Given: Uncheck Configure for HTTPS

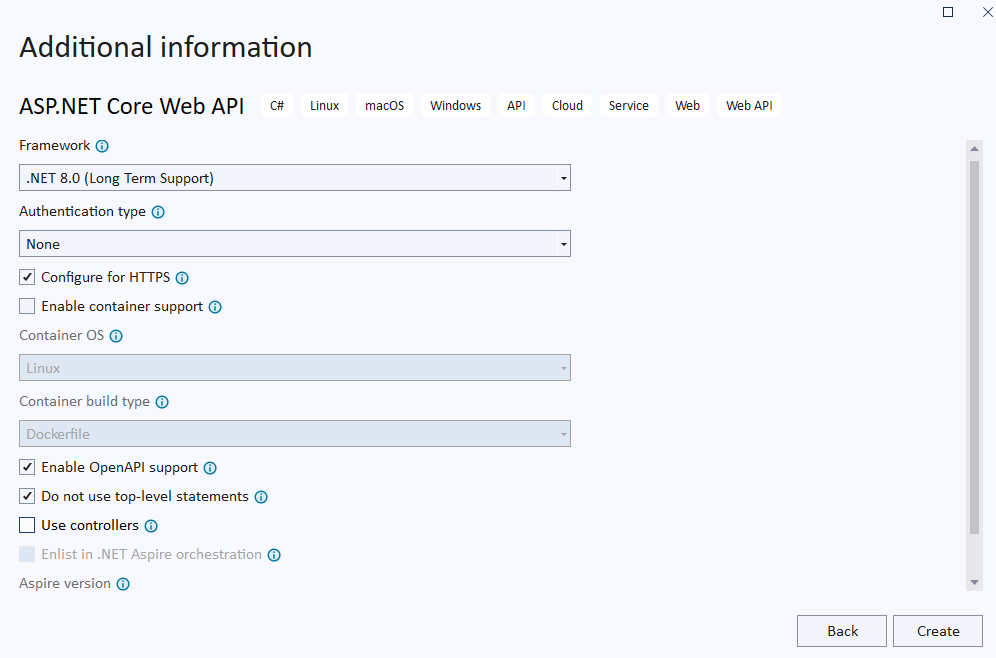Looking at the screenshot, I should 27,277.
